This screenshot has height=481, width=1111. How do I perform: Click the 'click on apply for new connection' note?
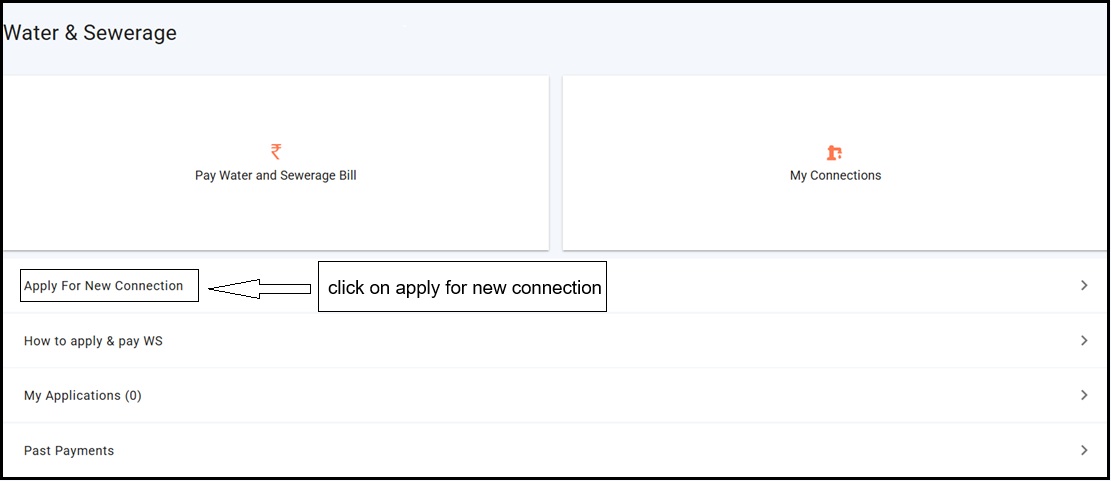pyautogui.click(x=463, y=288)
